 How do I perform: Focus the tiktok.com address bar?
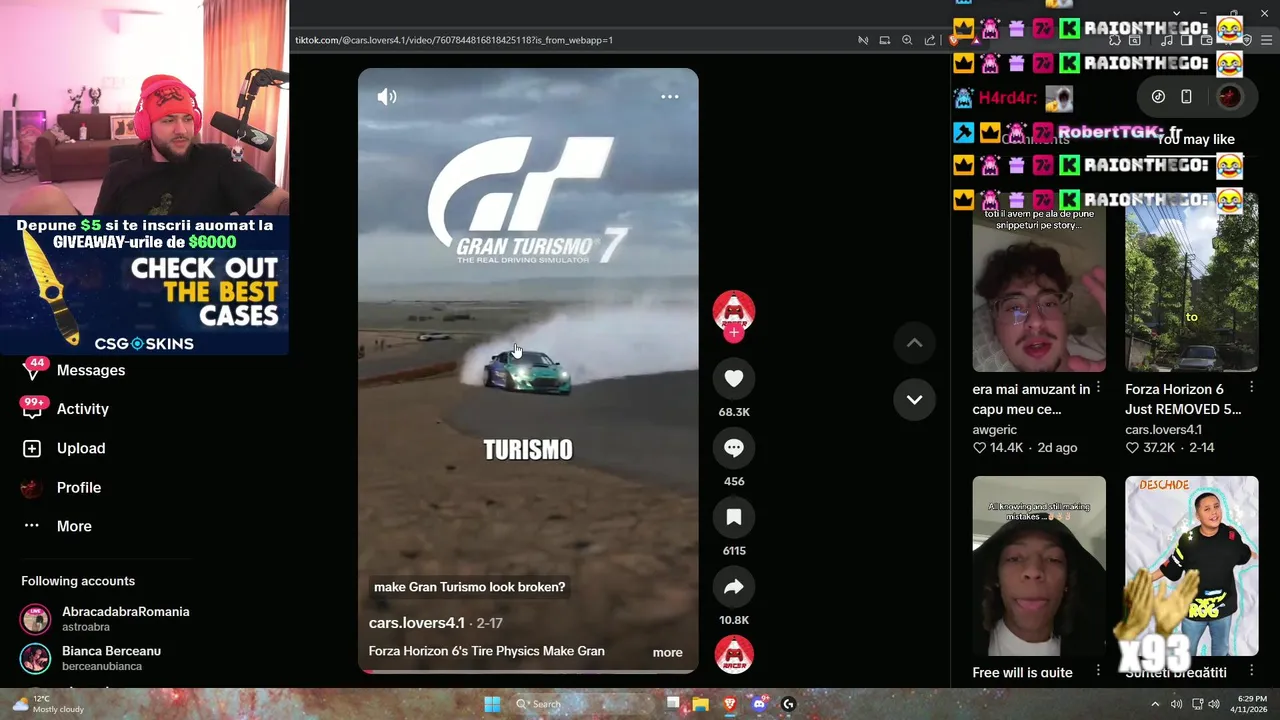coord(570,40)
